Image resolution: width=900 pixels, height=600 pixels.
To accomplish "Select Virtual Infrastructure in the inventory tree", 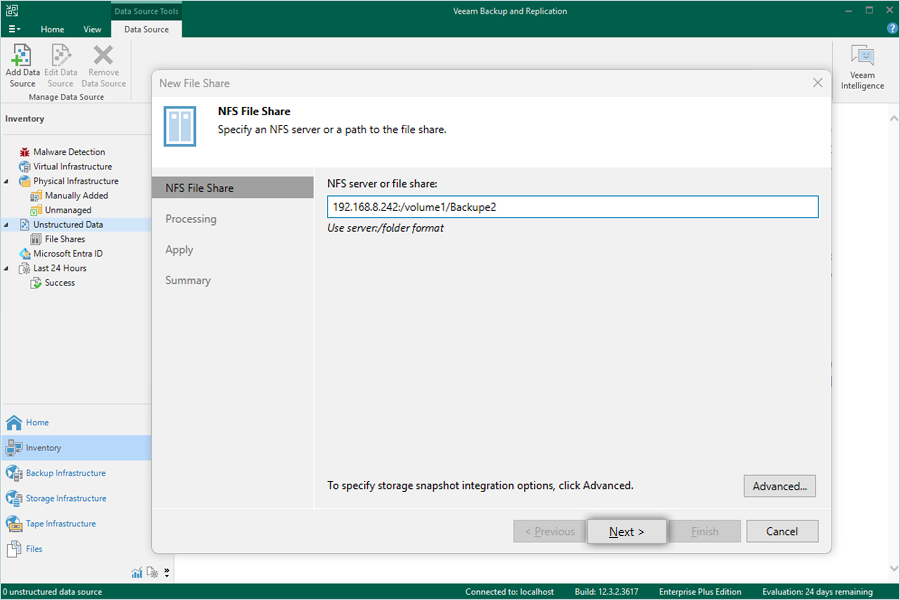I will pyautogui.click(x=72, y=167).
